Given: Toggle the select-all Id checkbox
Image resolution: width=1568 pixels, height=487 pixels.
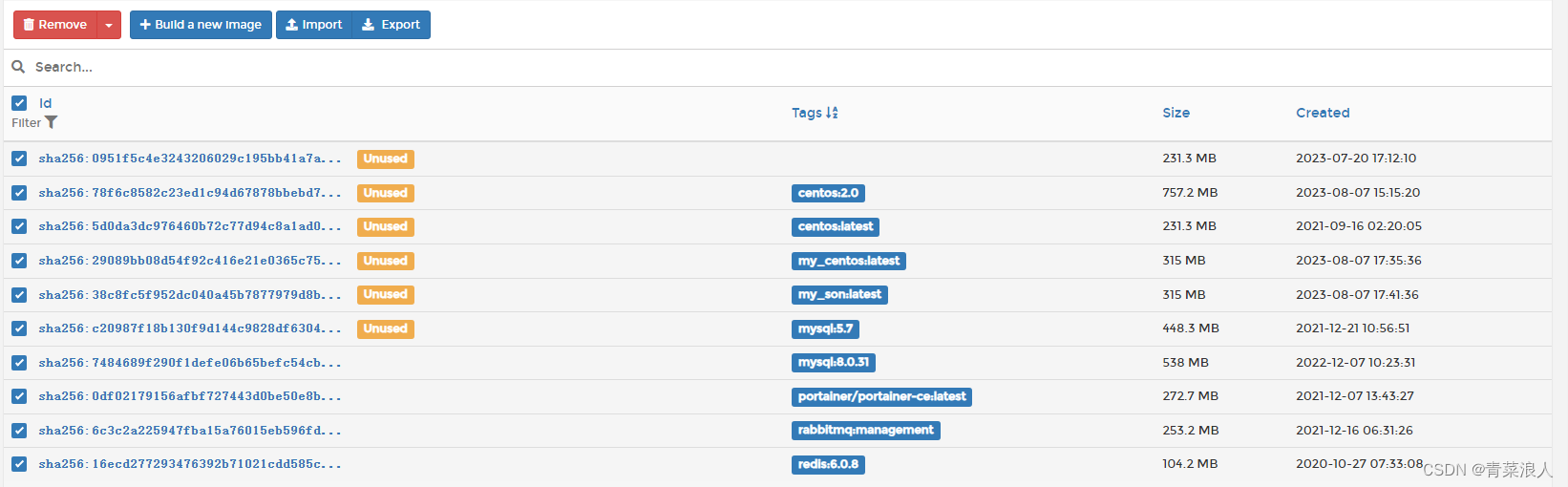Looking at the screenshot, I should coord(19,103).
